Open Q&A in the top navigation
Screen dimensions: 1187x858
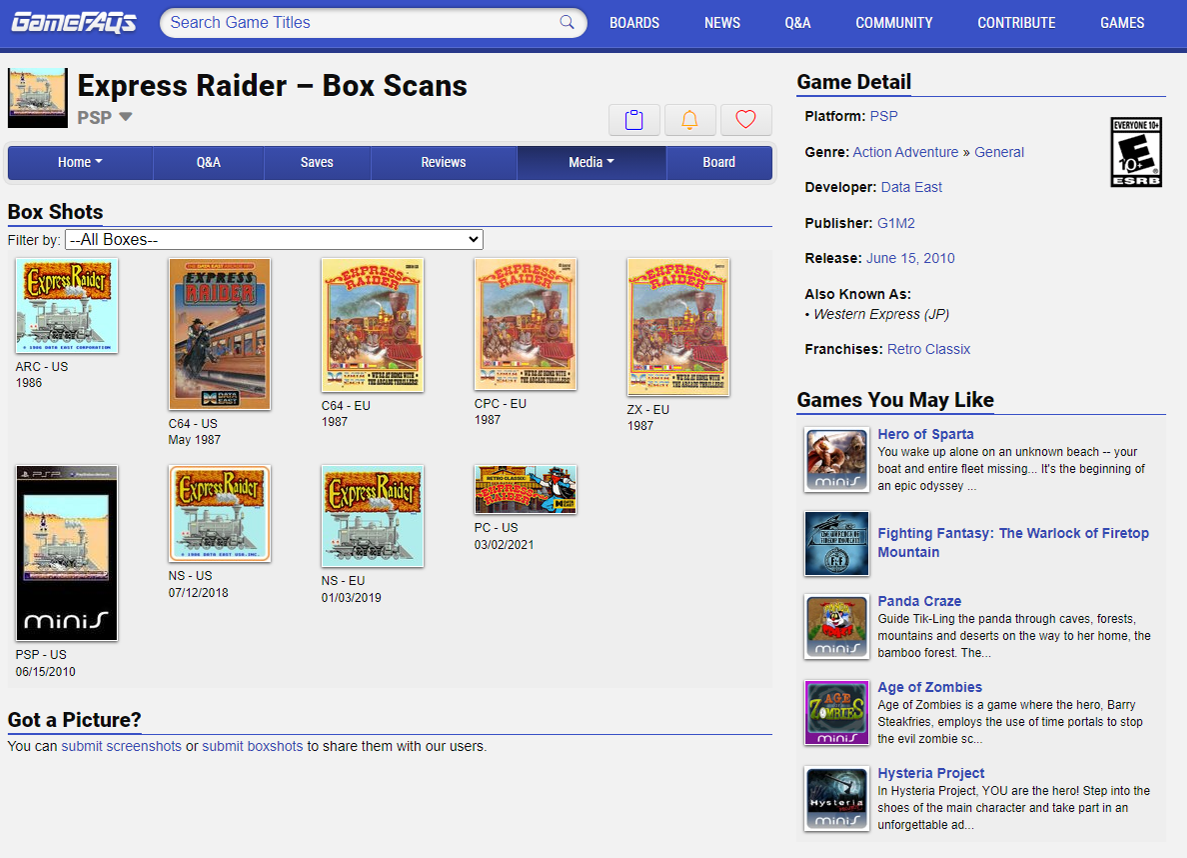798,23
